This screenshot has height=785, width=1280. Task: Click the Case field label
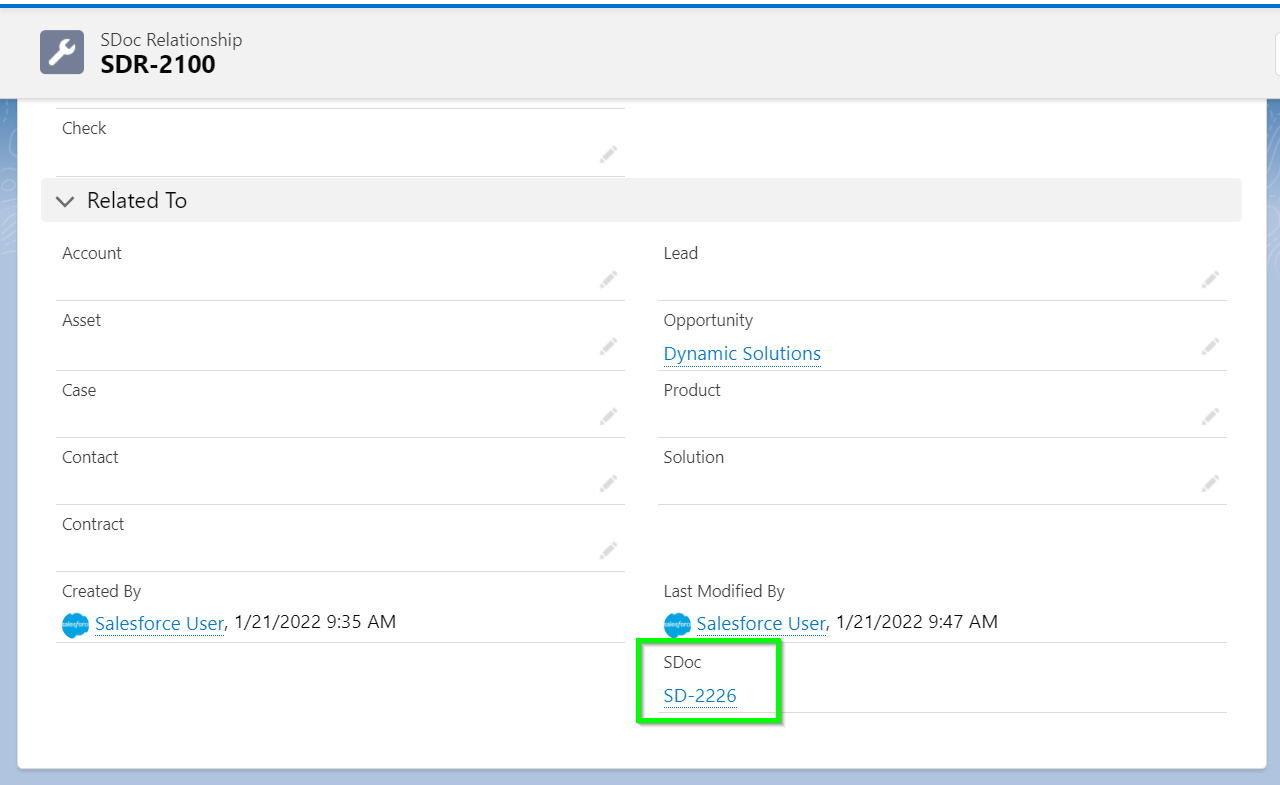[79, 390]
